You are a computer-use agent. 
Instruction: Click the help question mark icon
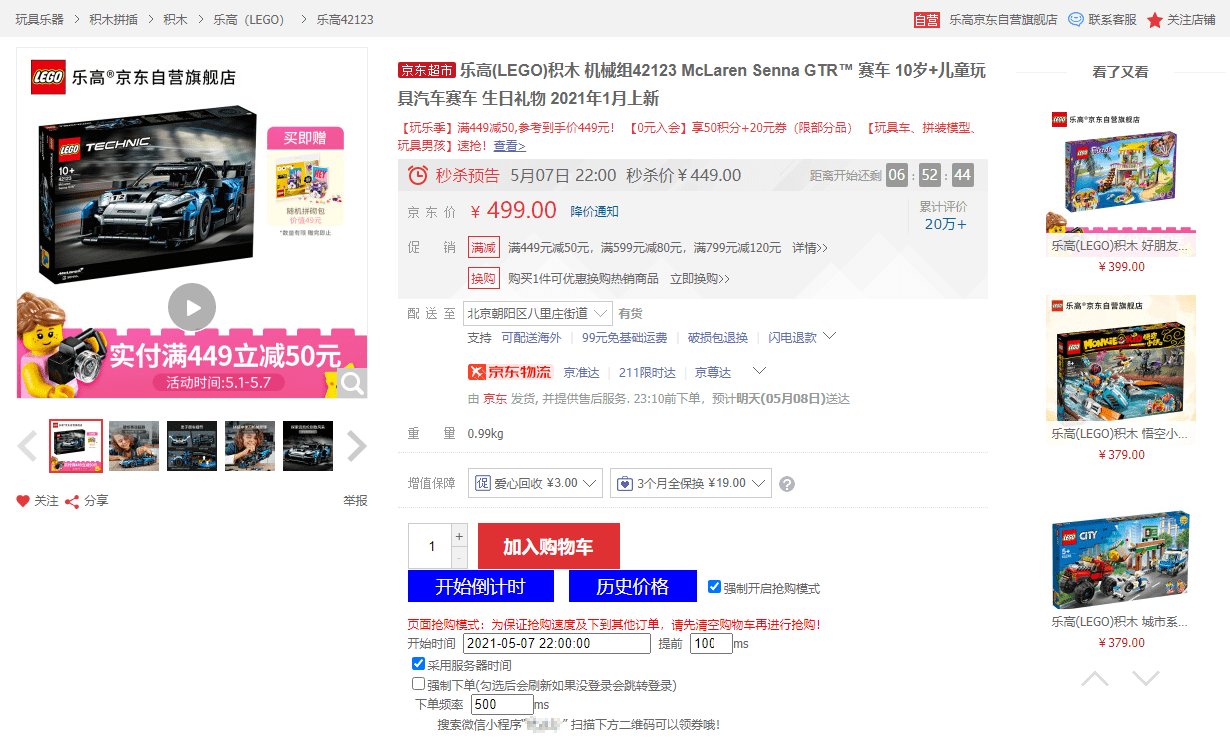(x=787, y=484)
